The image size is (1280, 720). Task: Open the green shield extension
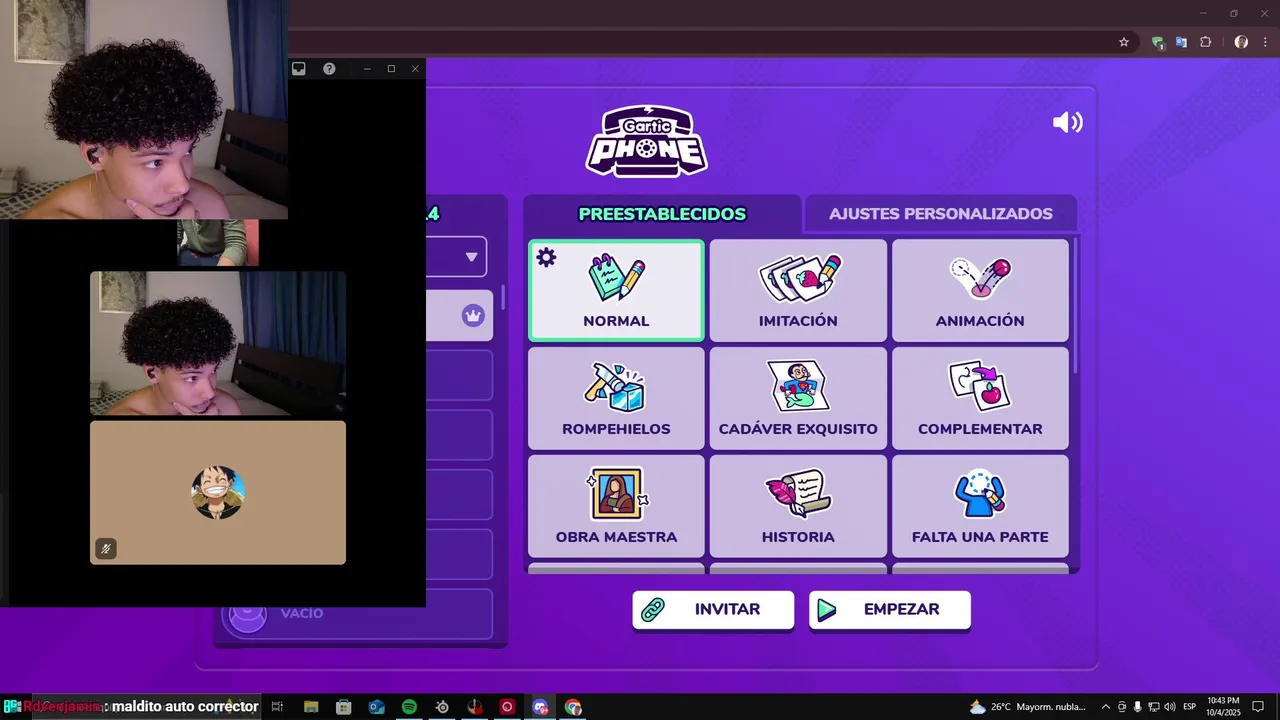[1157, 42]
